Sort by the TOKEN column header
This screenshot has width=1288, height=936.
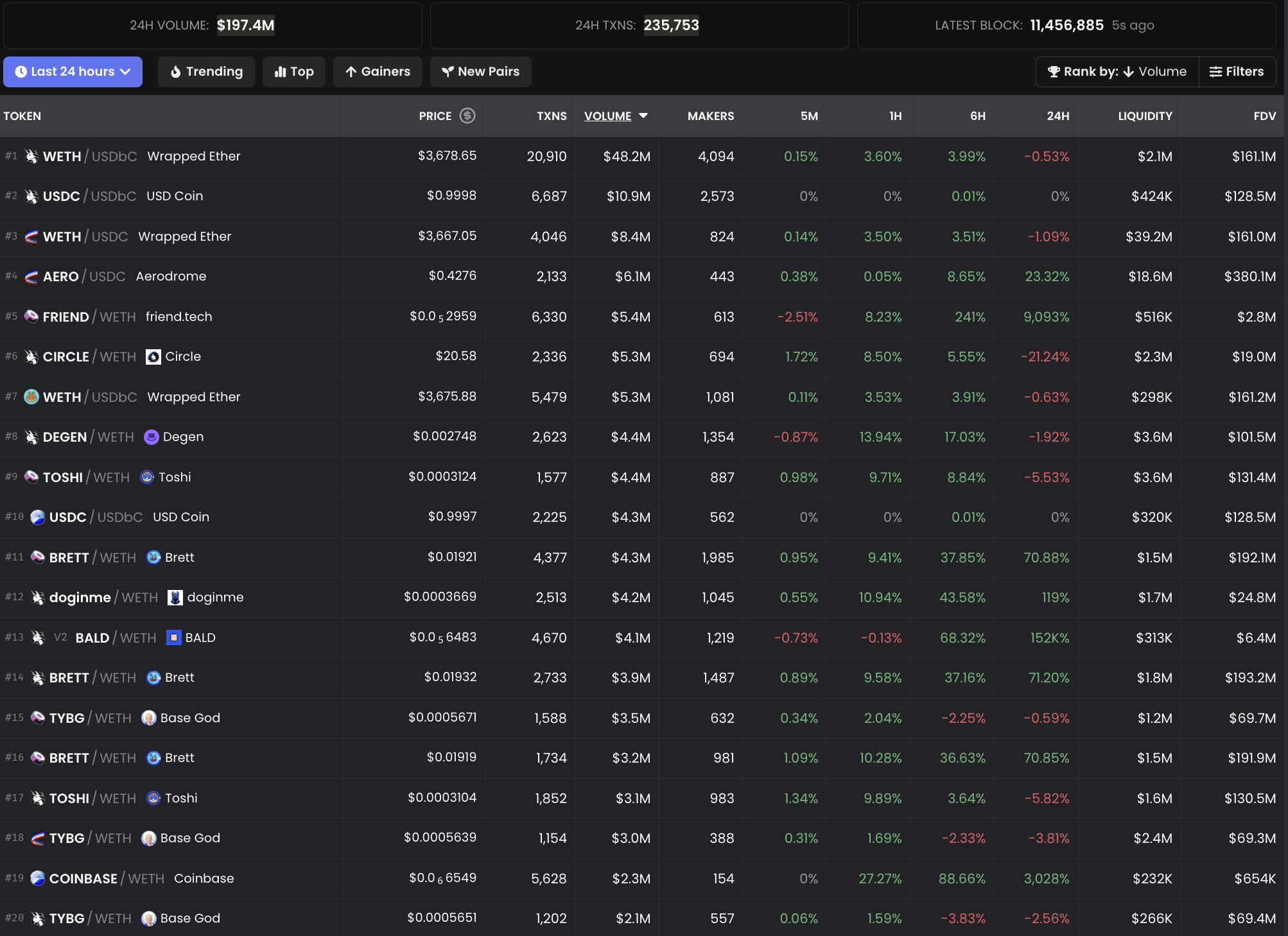click(x=22, y=116)
